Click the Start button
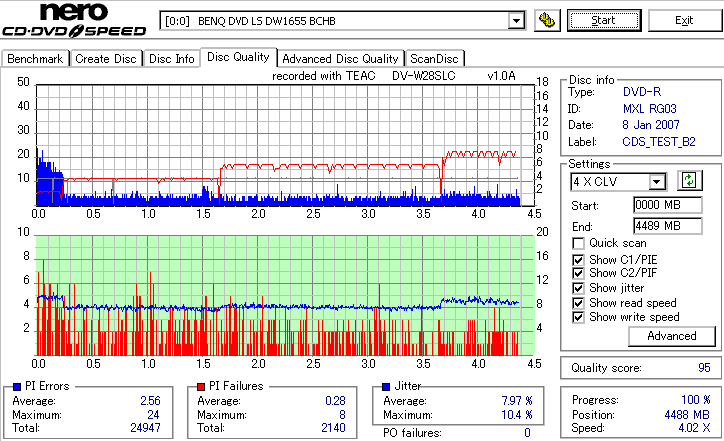Image resolution: width=724 pixels, height=441 pixels. click(x=604, y=20)
